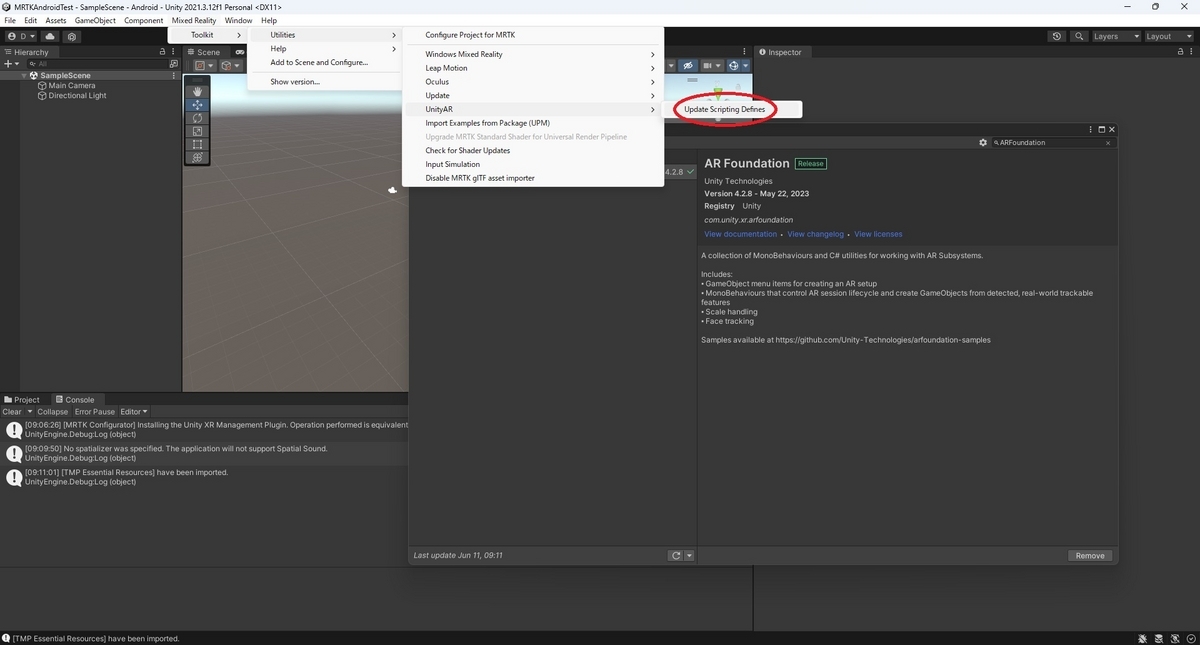Viewport: 1200px width, 645px height.
Task: Select the Rect tool
Action: pos(198,144)
